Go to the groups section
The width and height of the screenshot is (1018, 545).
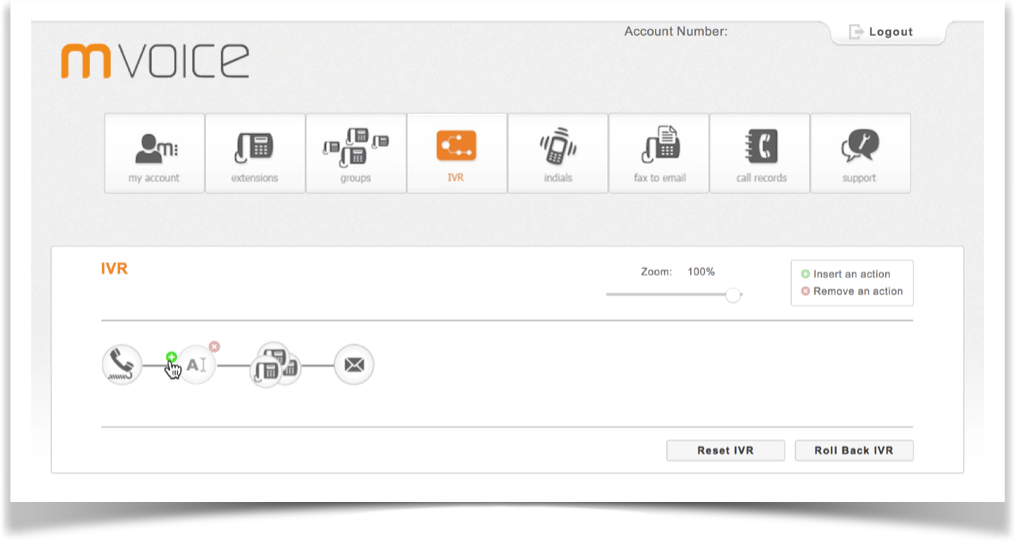point(356,153)
